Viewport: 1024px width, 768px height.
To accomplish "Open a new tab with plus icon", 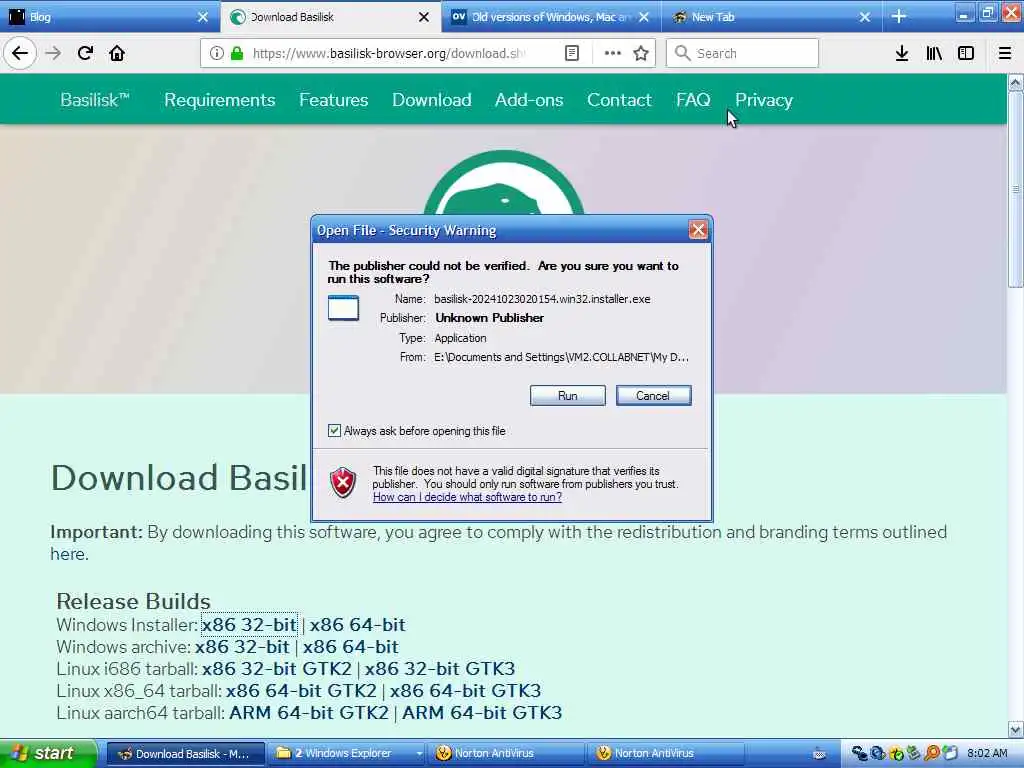I will [899, 16].
